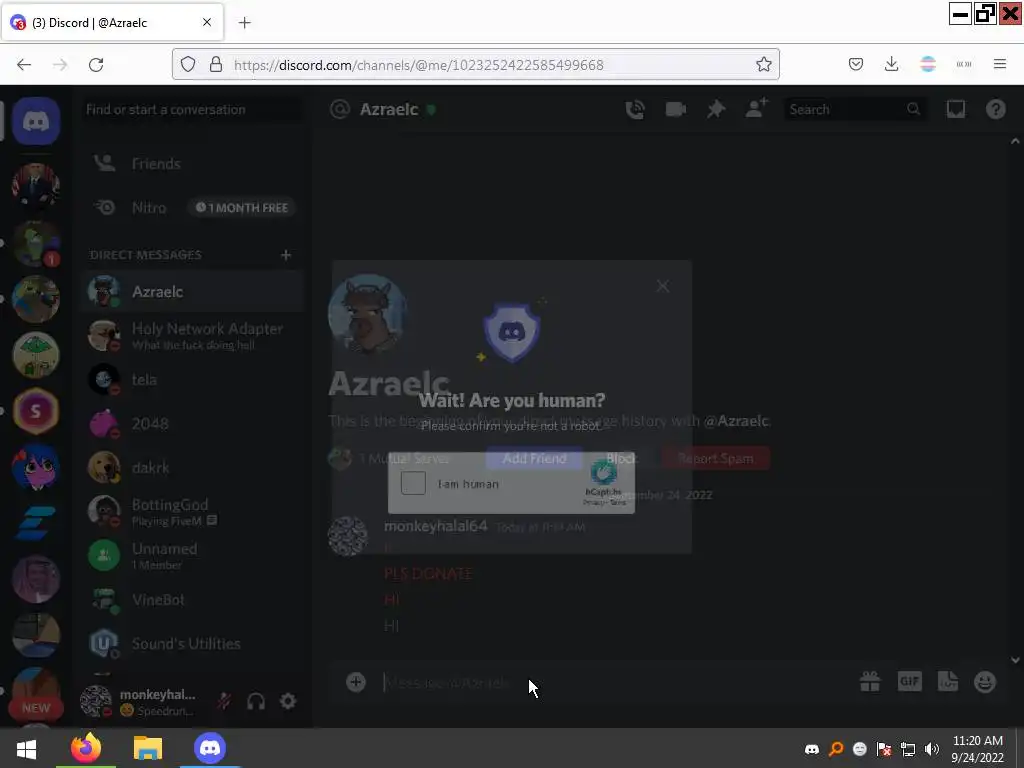Open Sound's Utilities conversation
This screenshot has height=768, width=1024.
[194, 644]
